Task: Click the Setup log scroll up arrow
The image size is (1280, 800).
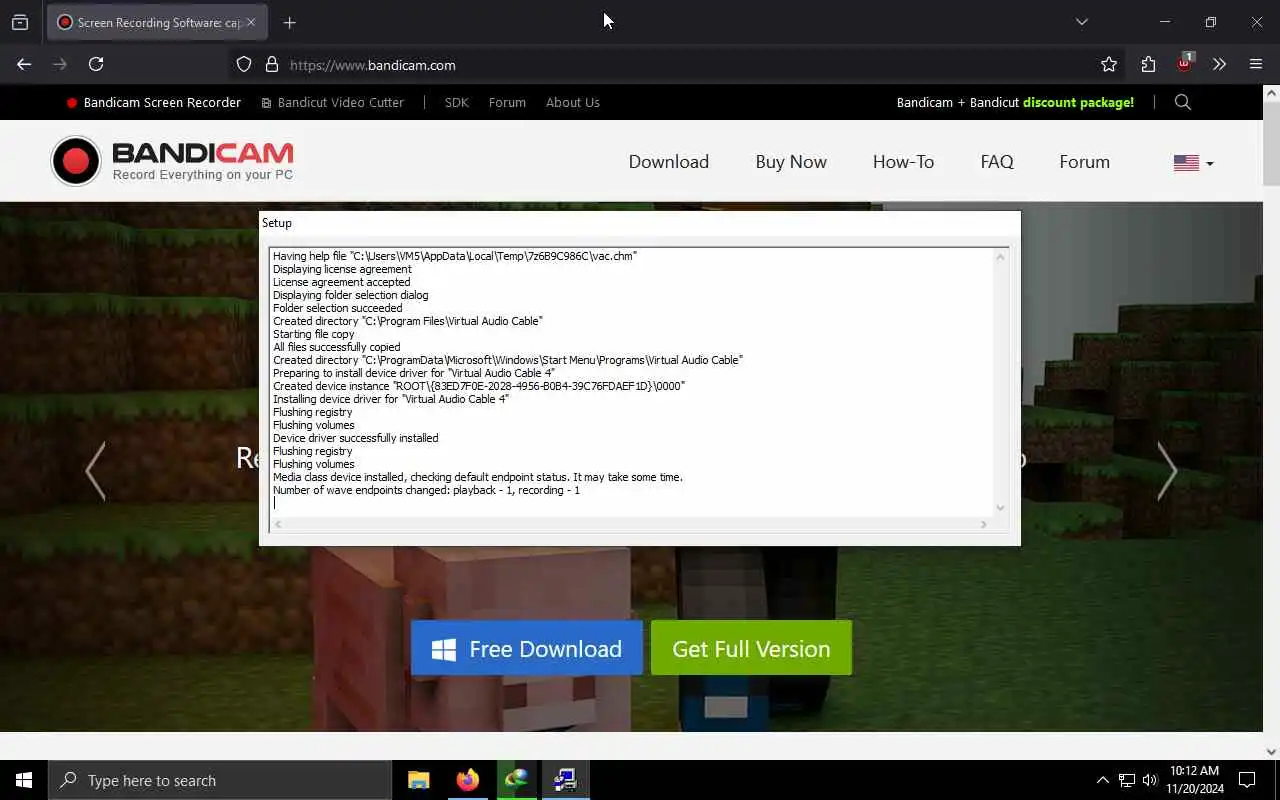Action: click(1000, 257)
